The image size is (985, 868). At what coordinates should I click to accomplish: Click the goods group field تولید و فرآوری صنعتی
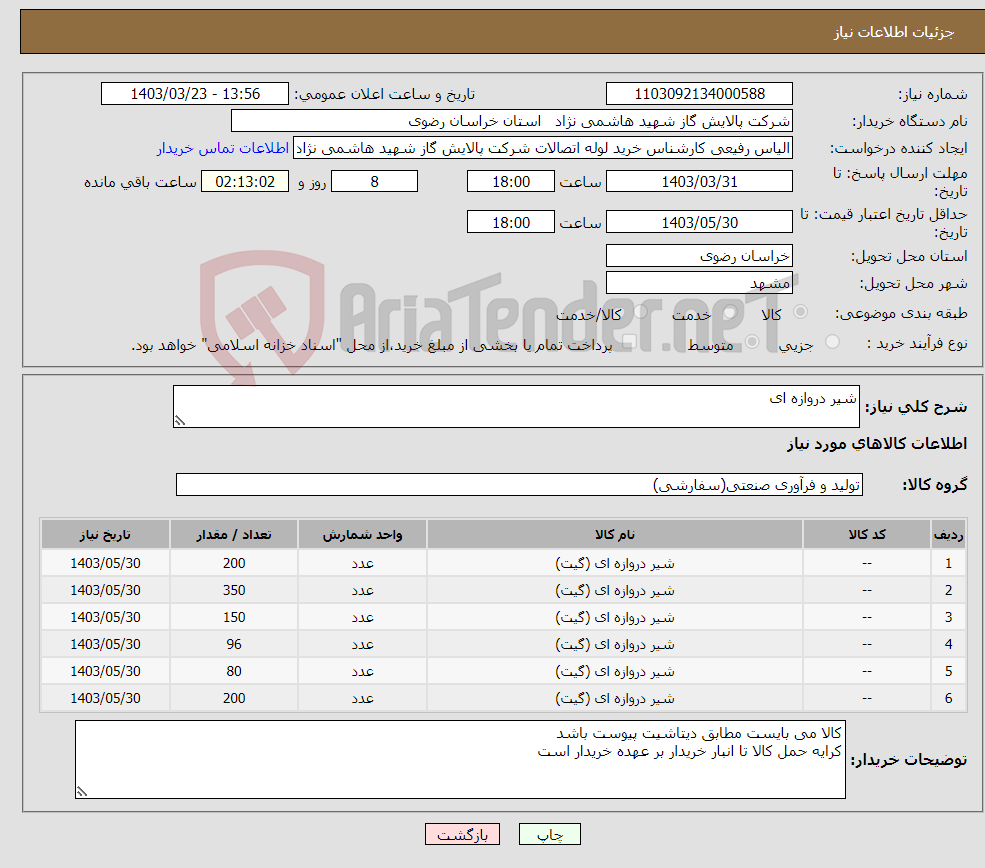point(520,485)
